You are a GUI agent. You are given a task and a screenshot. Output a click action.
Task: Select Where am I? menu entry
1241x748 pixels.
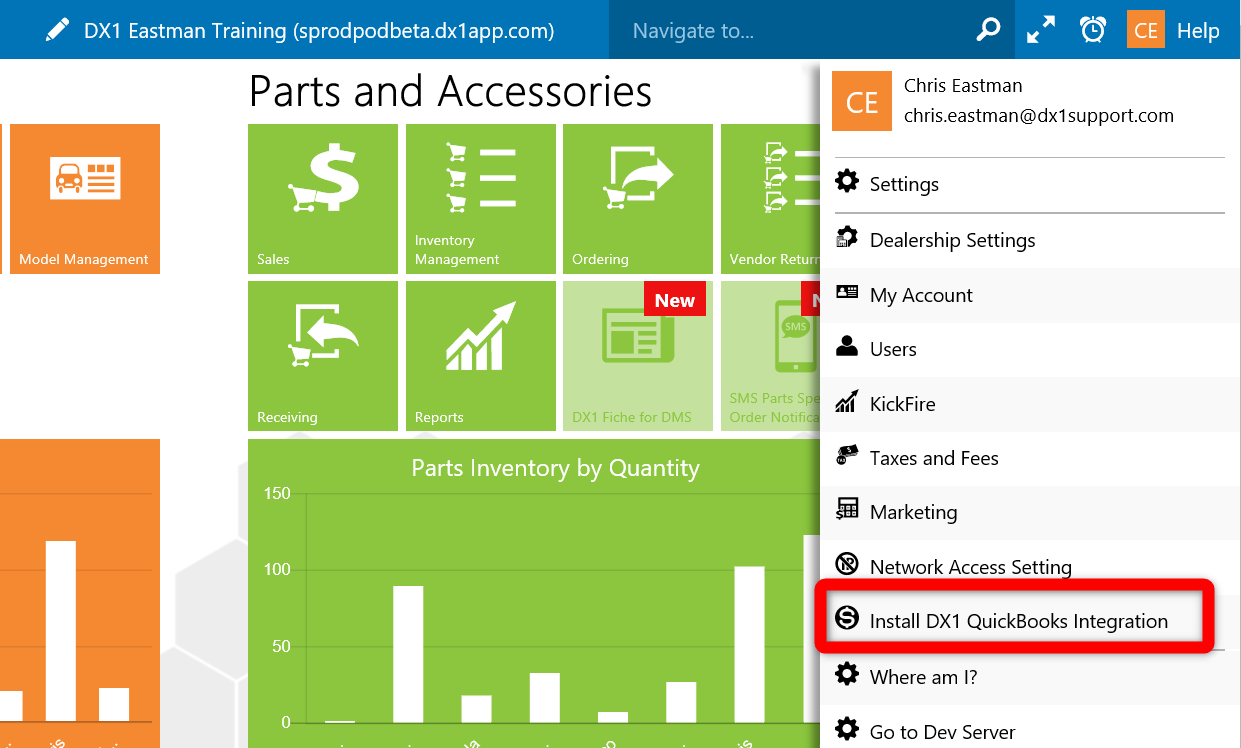click(x=1030, y=677)
